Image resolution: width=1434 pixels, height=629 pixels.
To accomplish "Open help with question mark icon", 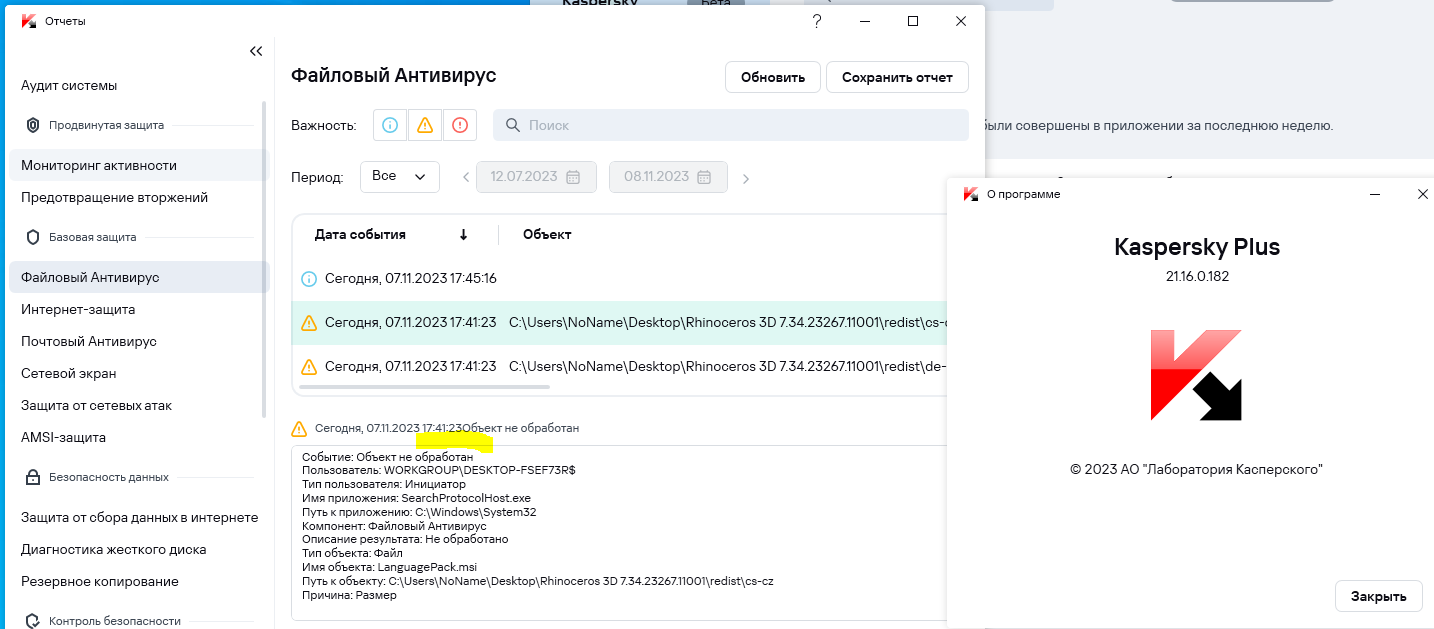I will tap(817, 21).
